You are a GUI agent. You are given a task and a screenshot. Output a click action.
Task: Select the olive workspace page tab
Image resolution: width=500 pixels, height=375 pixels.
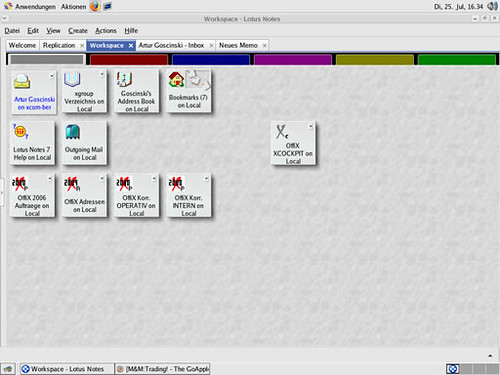point(375,60)
